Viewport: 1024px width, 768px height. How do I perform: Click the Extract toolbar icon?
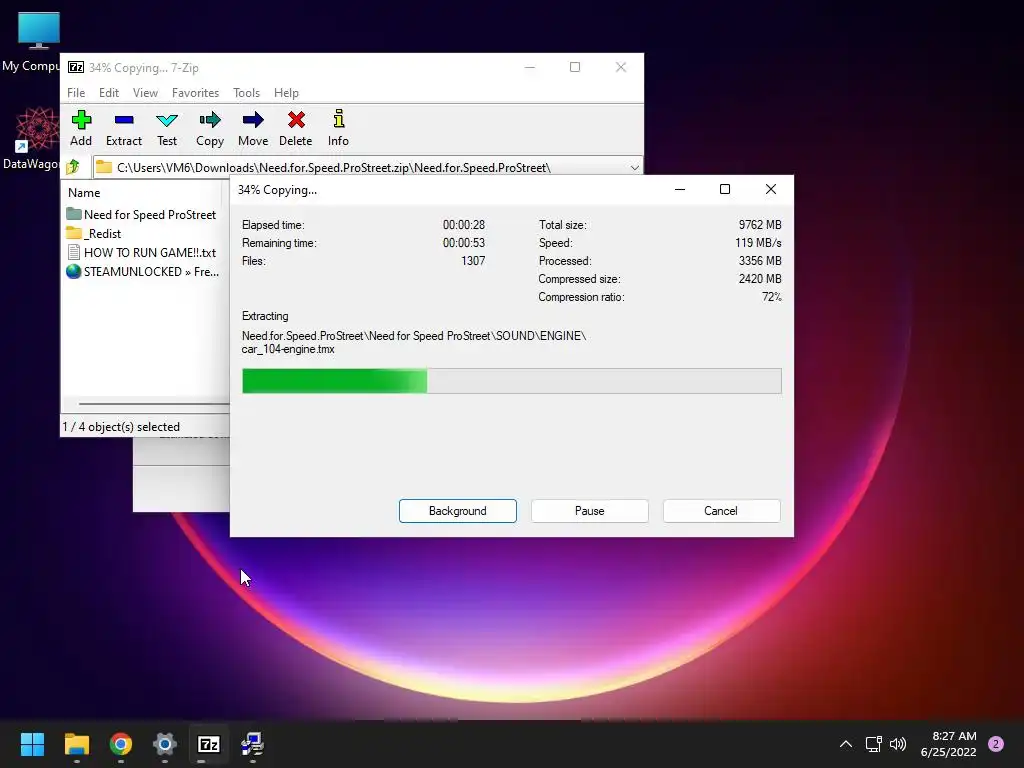coord(123,128)
